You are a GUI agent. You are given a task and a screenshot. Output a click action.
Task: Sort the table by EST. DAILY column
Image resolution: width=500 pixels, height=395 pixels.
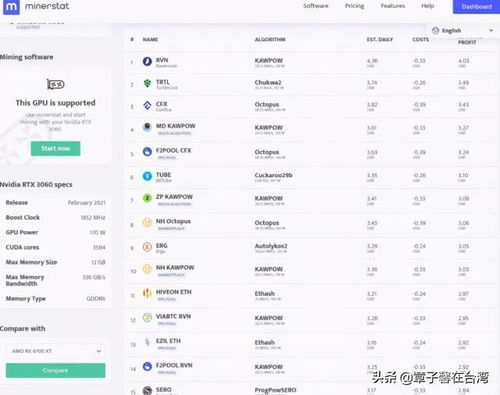[x=380, y=39]
